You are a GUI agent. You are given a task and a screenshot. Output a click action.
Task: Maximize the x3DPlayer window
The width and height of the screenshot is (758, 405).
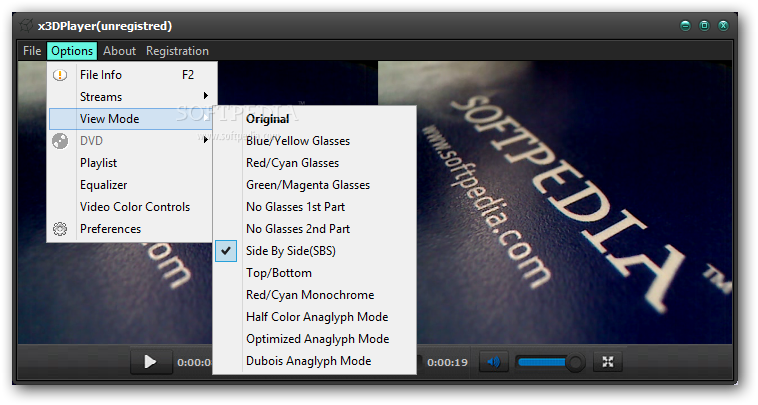[704, 26]
